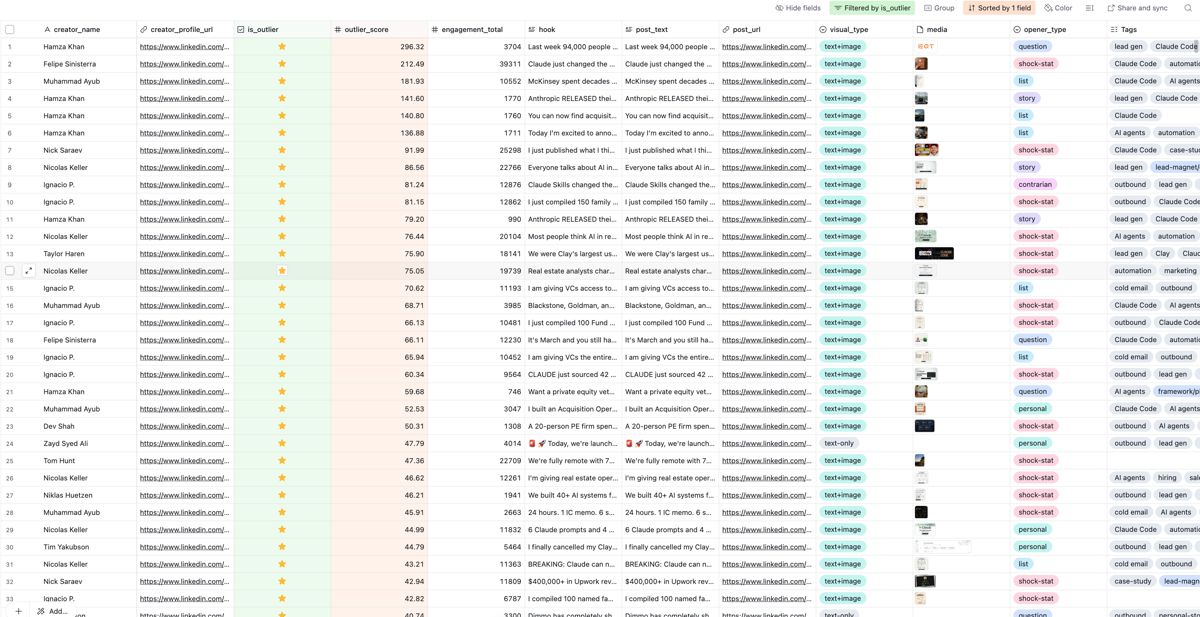Open the hook column header menu
The height and width of the screenshot is (617, 1200).
[573, 30]
